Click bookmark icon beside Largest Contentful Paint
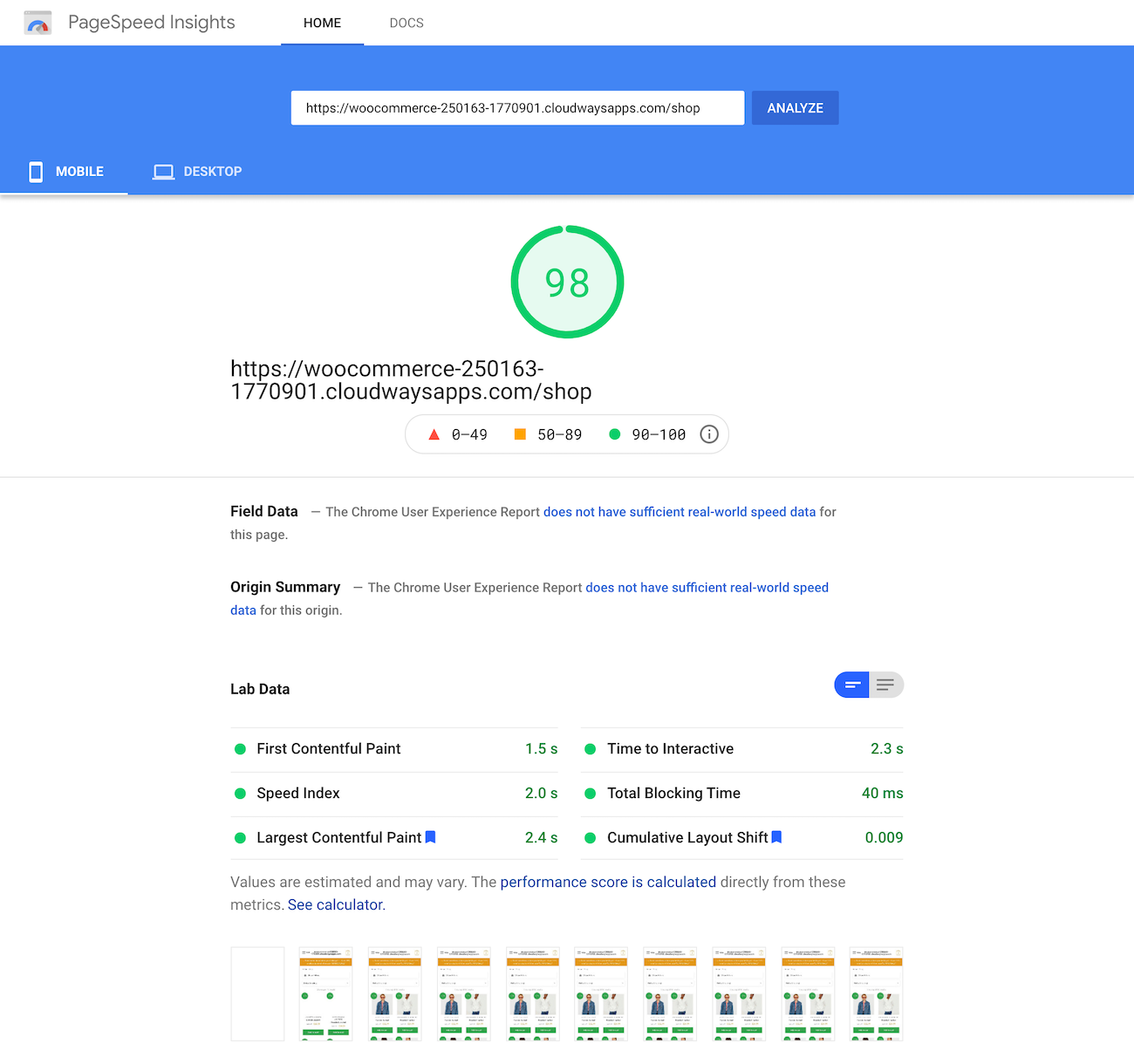Image resolution: width=1134 pixels, height=1064 pixels. [x=430, y=837]
